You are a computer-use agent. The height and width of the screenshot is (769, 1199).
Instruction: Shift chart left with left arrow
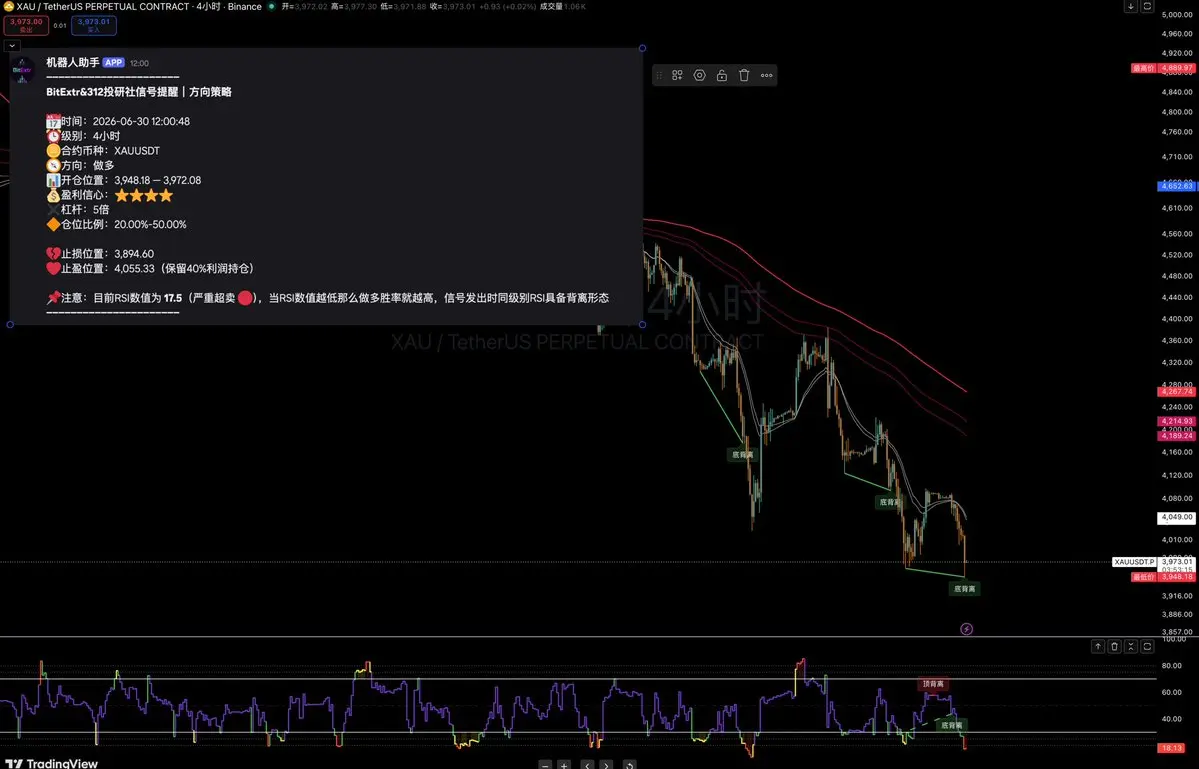tap(587, 764)
